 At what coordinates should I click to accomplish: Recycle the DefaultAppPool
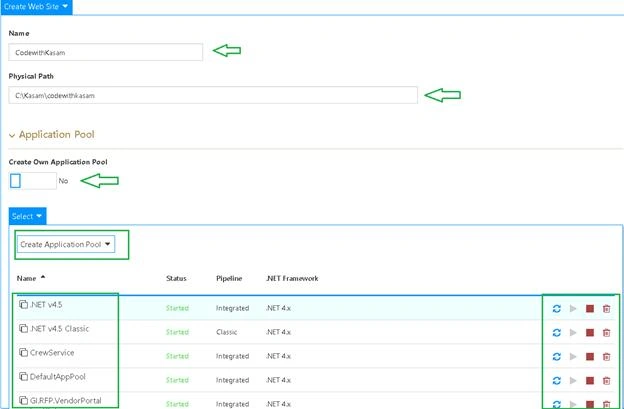(x=557, y=380)
